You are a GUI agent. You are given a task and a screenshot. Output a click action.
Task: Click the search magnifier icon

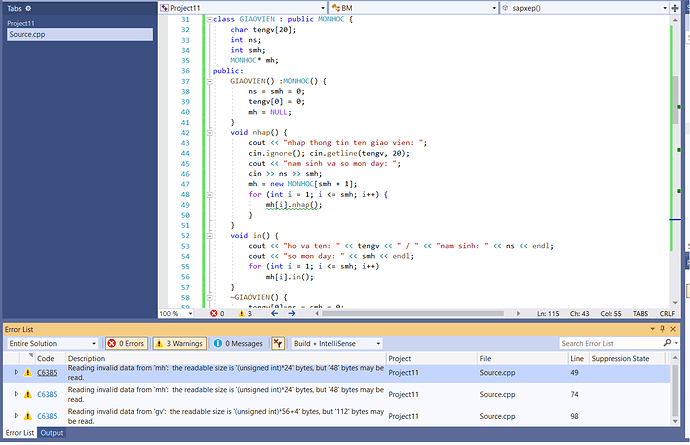tap(668, 342)
